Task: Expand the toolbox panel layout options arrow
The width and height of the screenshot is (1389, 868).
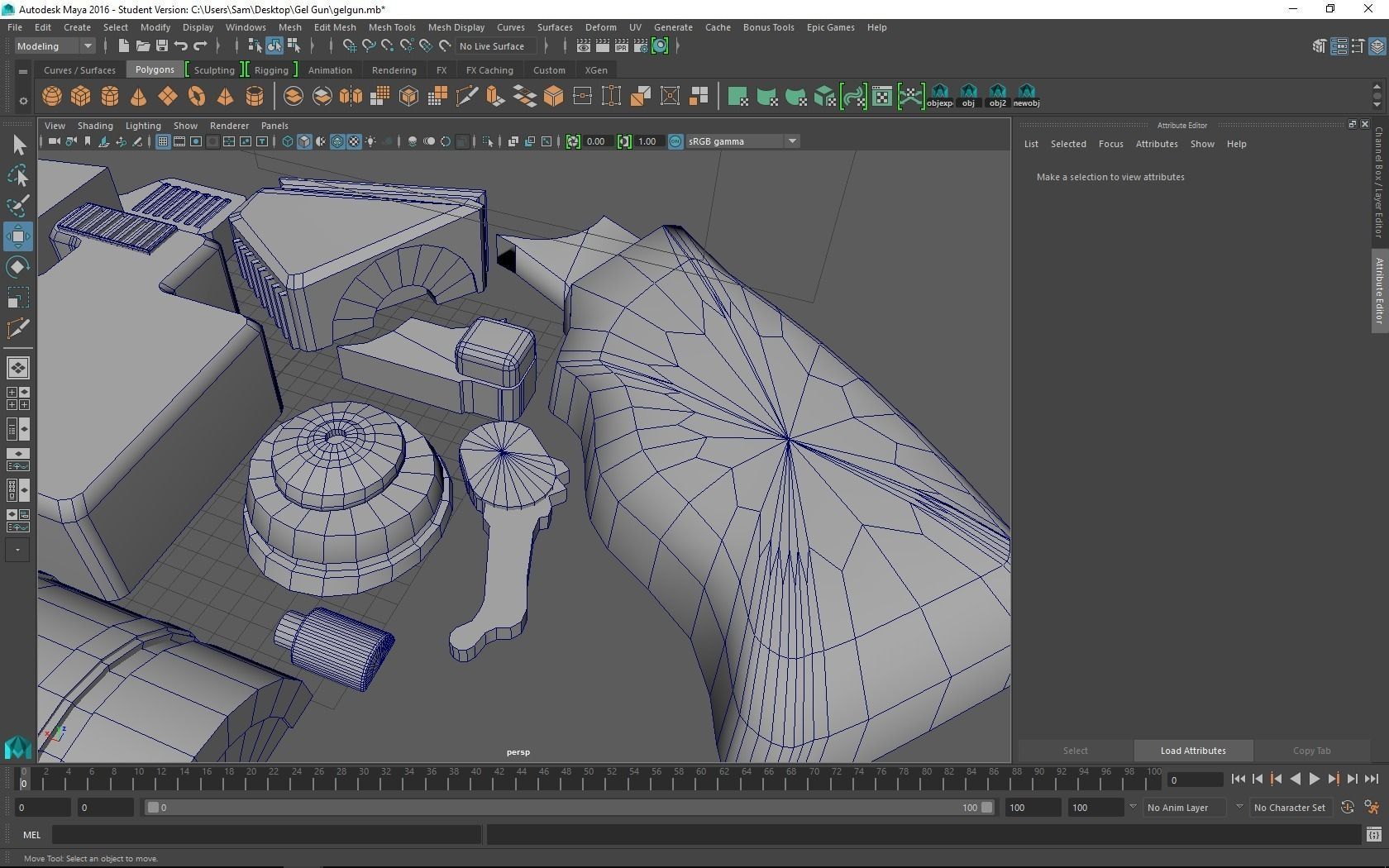Action: [18, 550]
